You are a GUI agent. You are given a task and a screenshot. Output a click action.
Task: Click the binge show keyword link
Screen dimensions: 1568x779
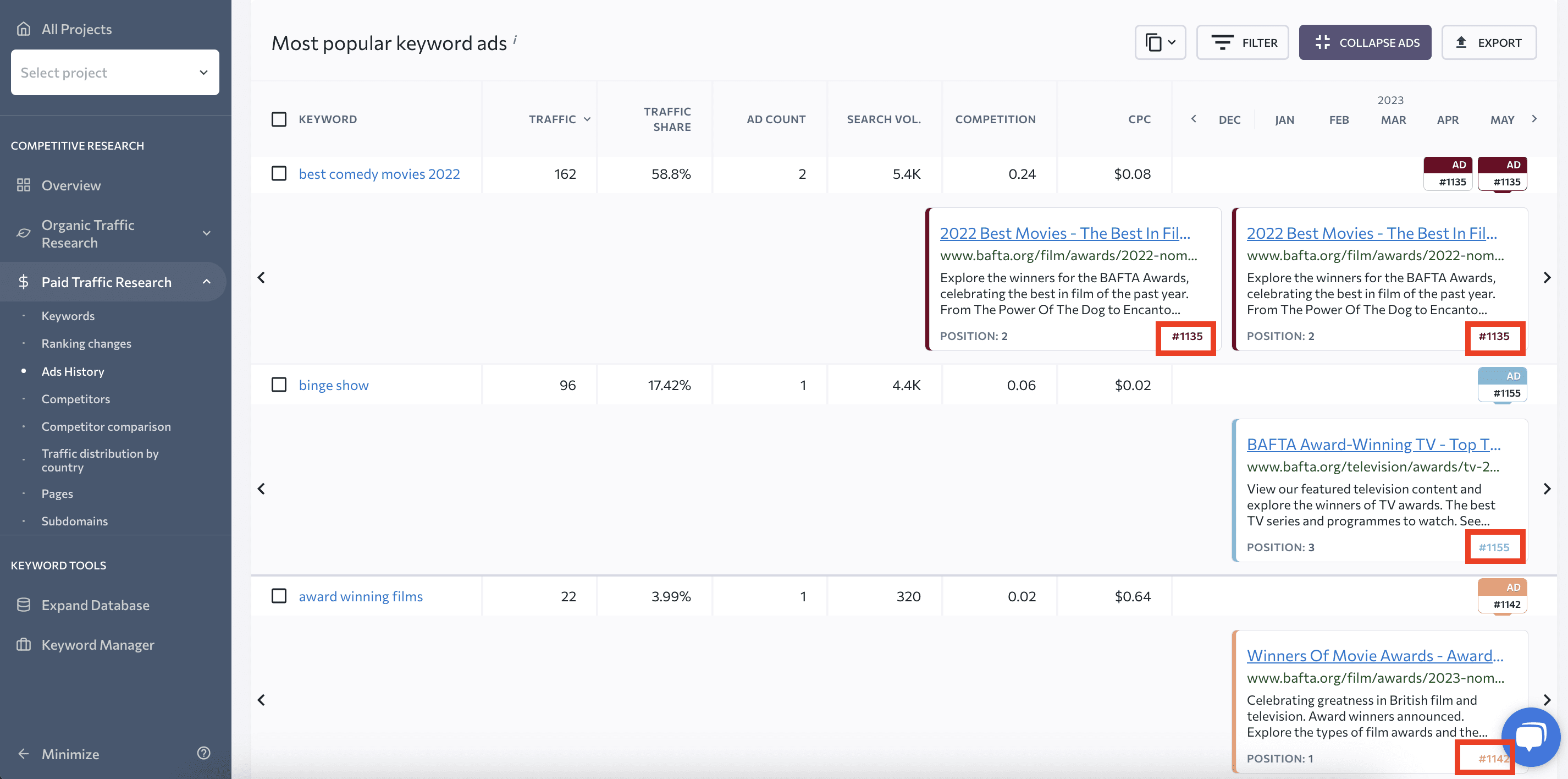334,383
